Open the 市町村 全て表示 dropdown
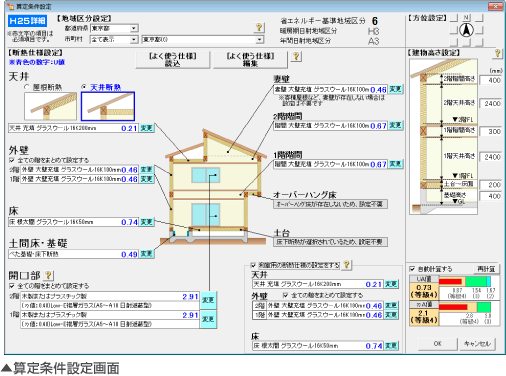506x376 pixels. (134, 40)
